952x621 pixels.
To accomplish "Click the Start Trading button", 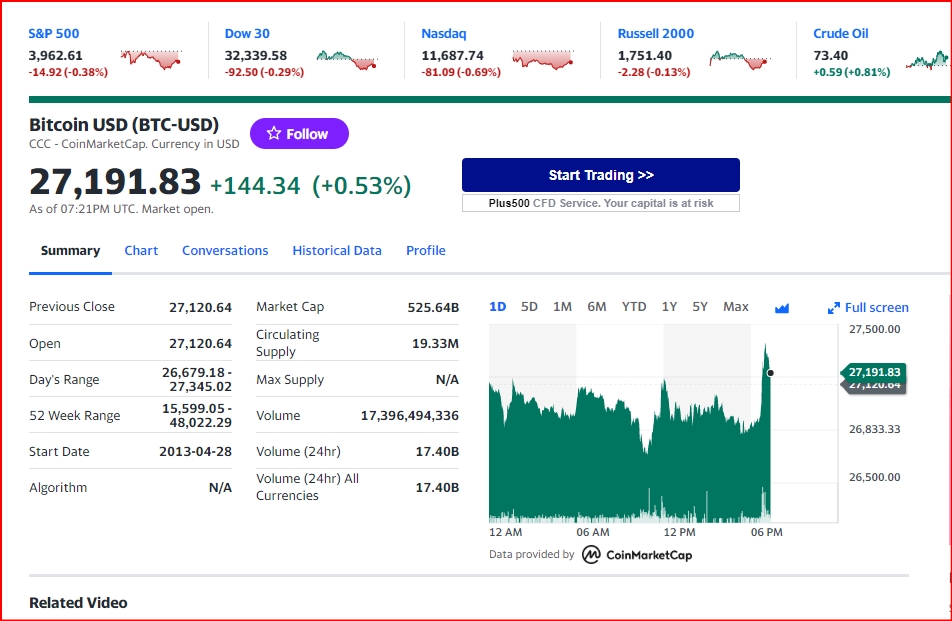I will point(600,175).
